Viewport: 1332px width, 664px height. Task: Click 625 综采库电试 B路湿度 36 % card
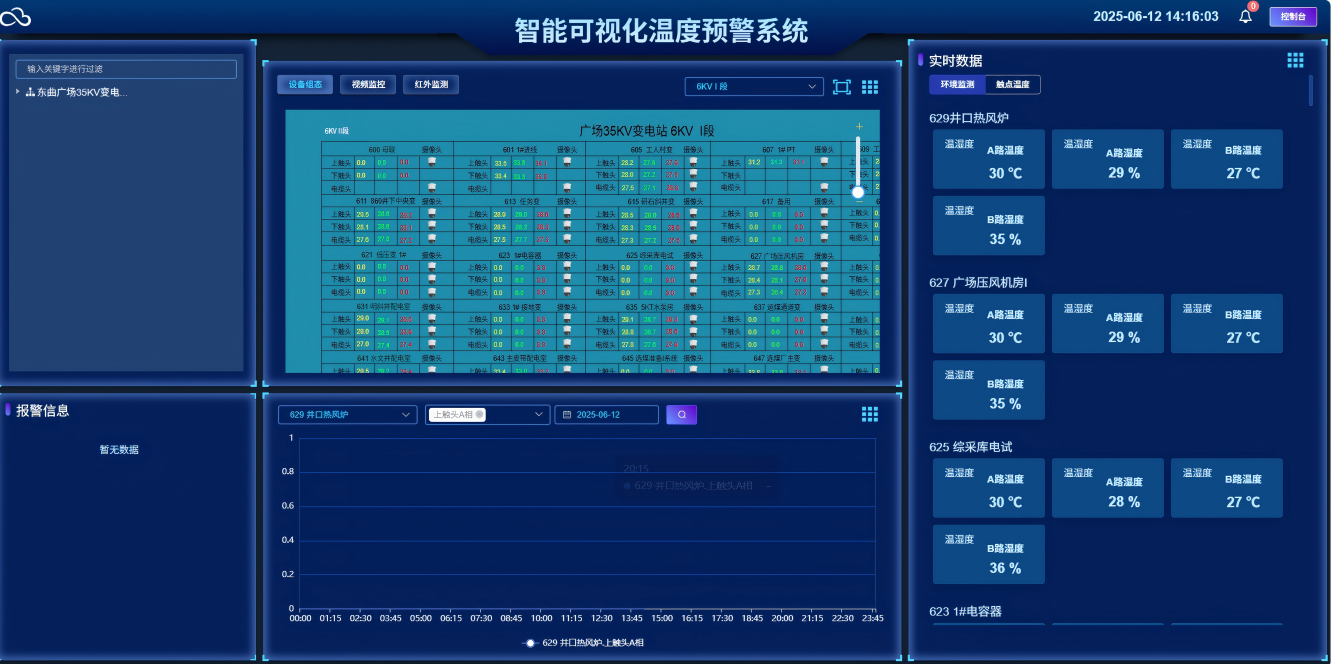pos(989,554)
